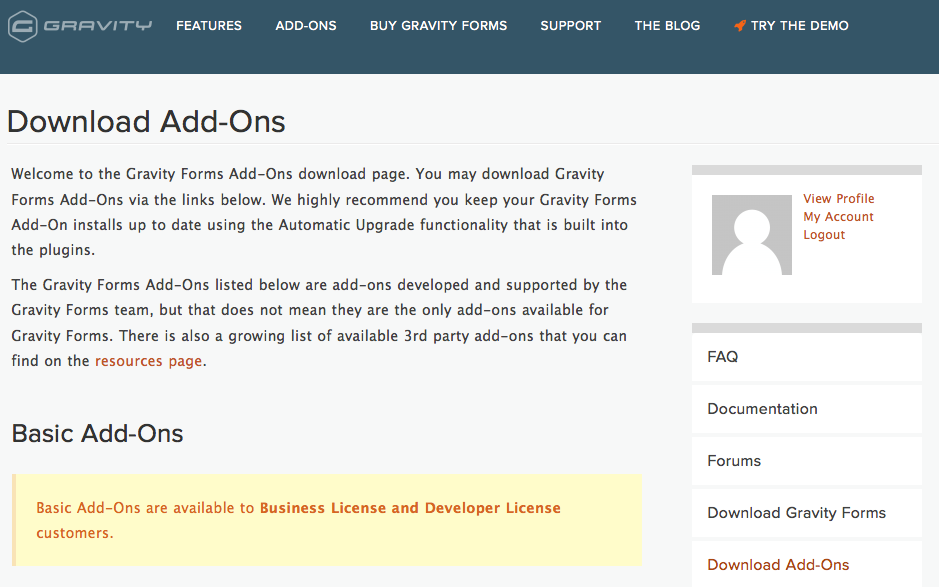
Task: Click the View Profile link
Action: coord(837,198)
